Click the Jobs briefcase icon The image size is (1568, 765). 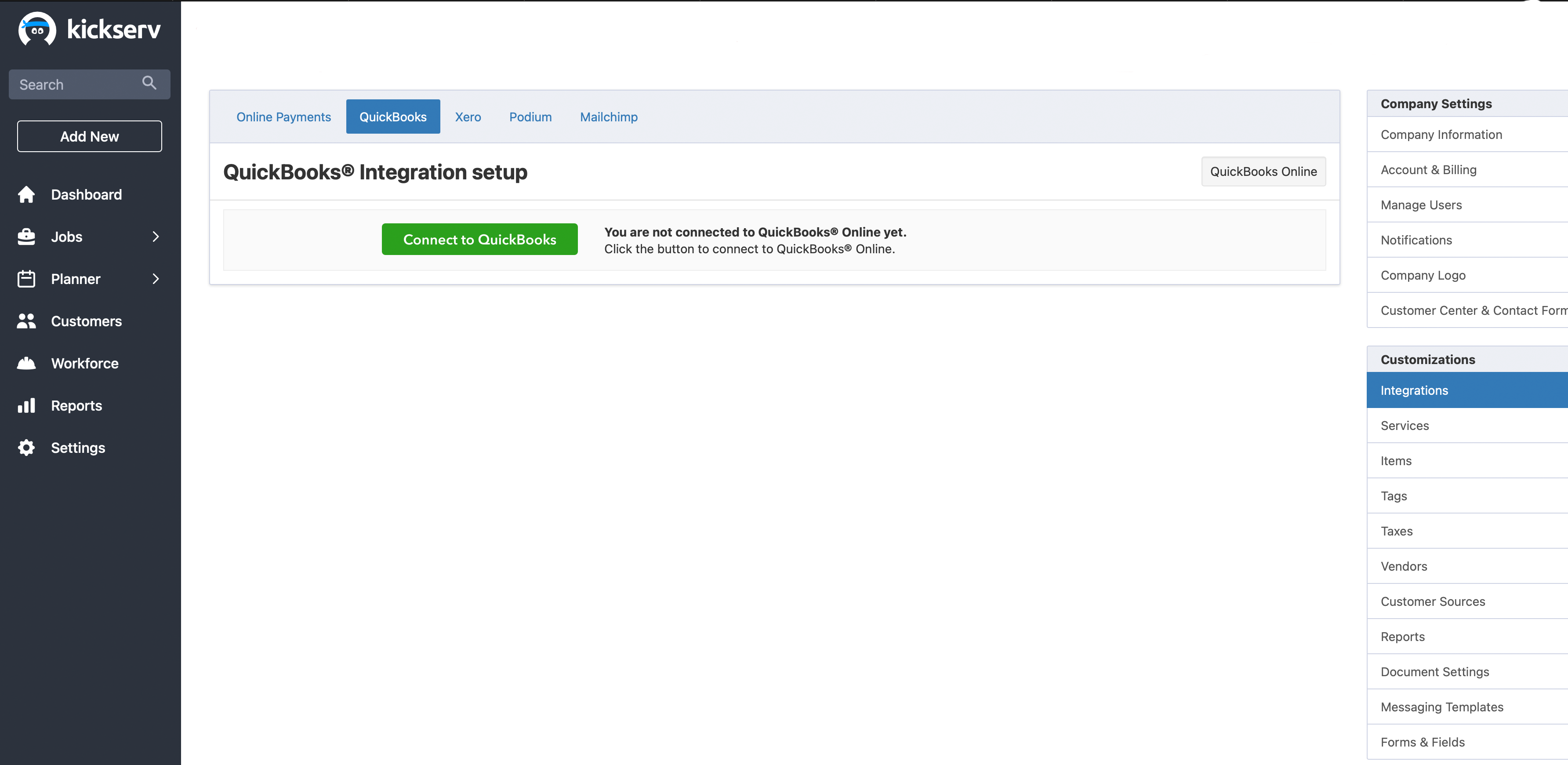tap(26, 237)
